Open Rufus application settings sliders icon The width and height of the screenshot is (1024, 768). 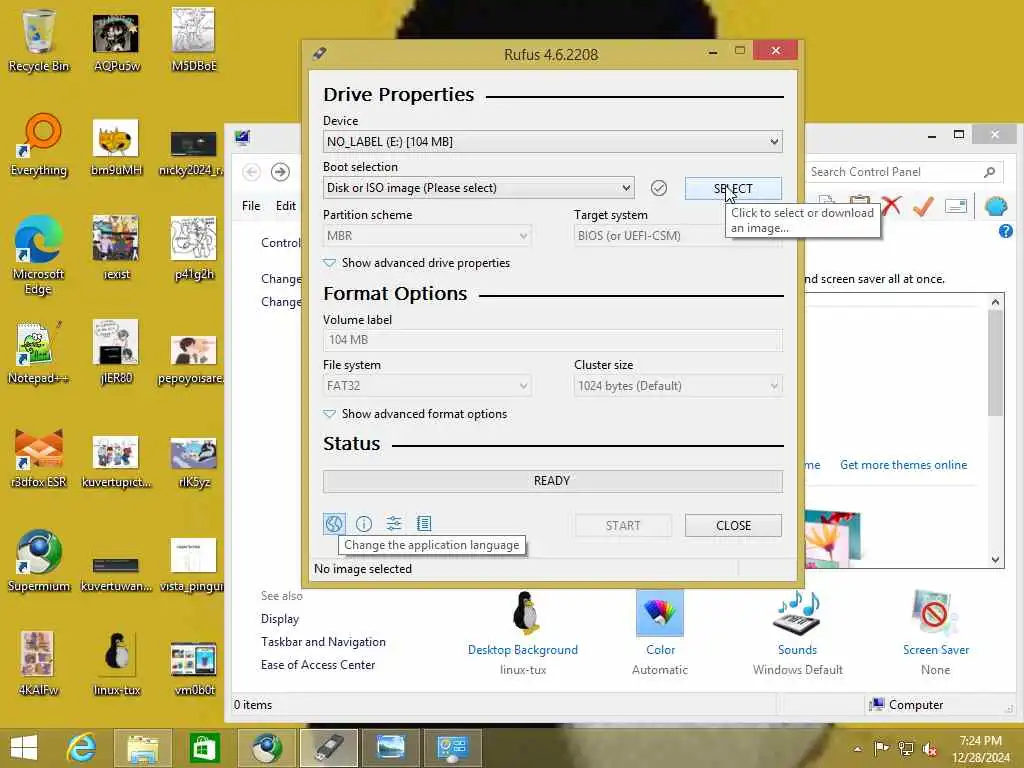point(394,523)
